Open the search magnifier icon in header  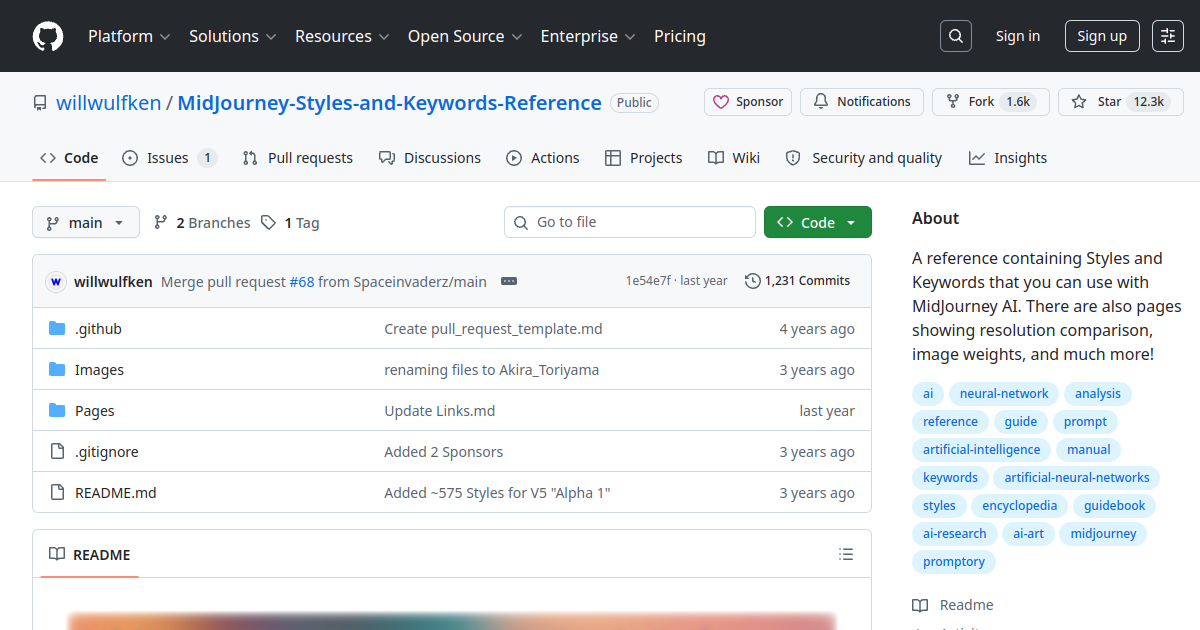tap(956, 36)
